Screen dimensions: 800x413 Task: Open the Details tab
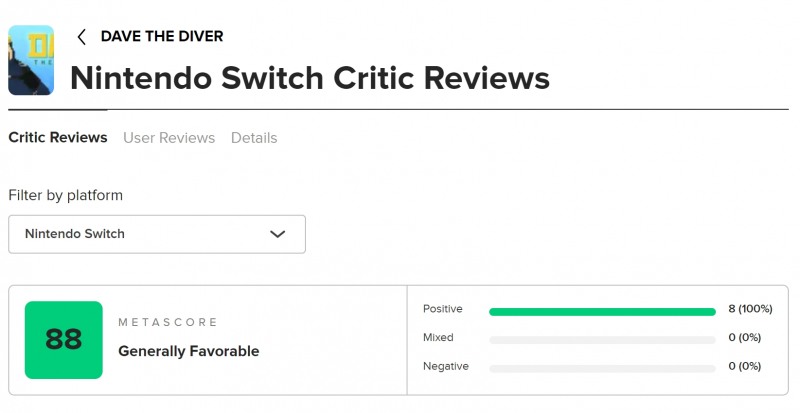coord(254,138)
